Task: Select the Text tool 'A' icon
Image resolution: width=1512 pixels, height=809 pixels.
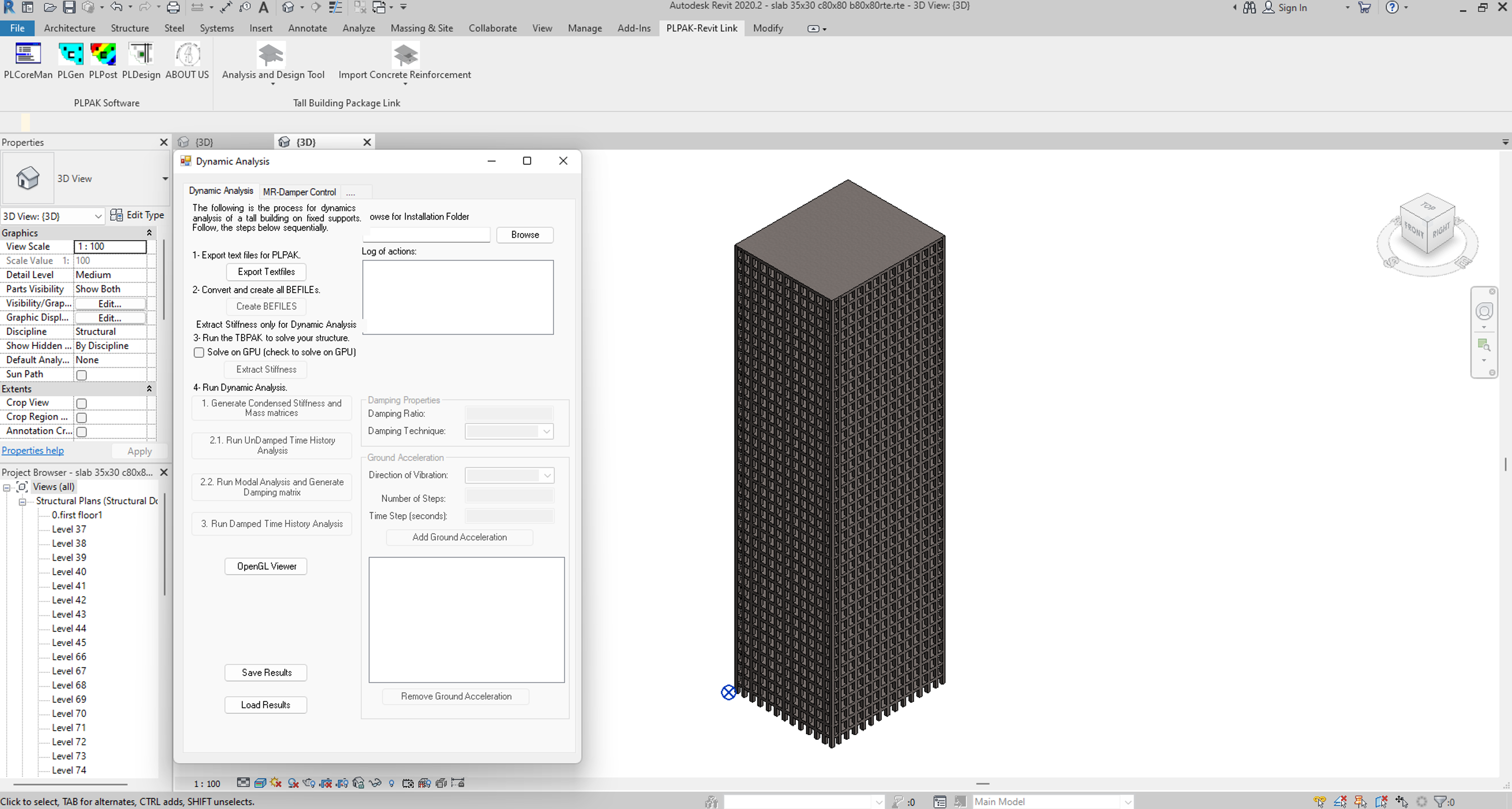Action: pos(264,7)
